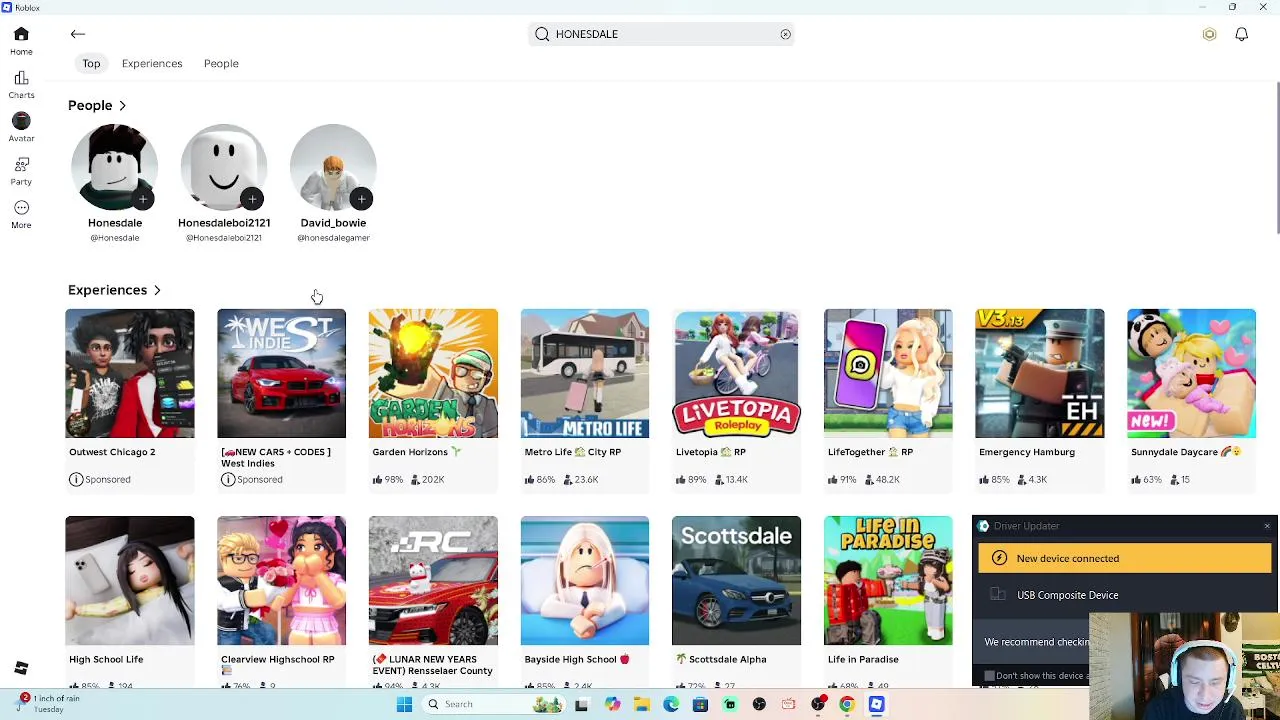Open Windows Start menu
Screen dimensions: 1280x720
404,704
